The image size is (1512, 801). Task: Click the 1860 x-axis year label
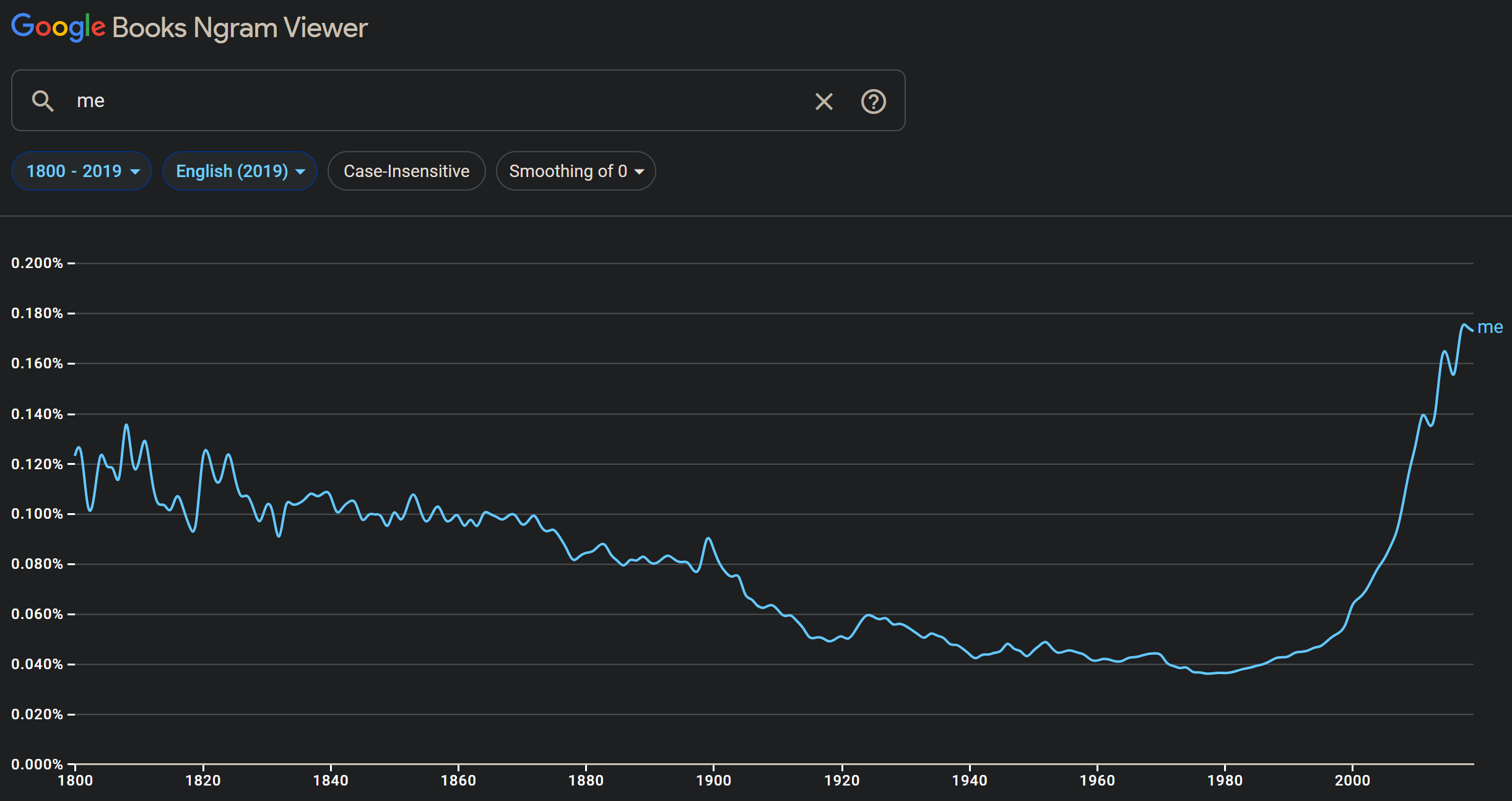click(x=458, y=781)
